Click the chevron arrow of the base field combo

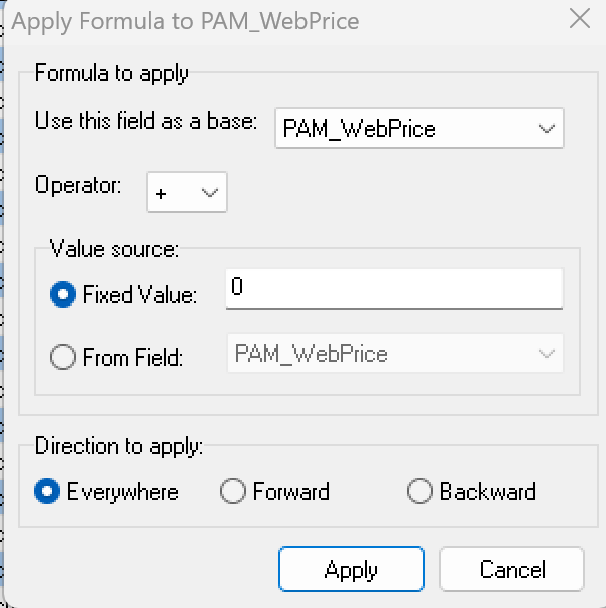[x=546, y=129]
